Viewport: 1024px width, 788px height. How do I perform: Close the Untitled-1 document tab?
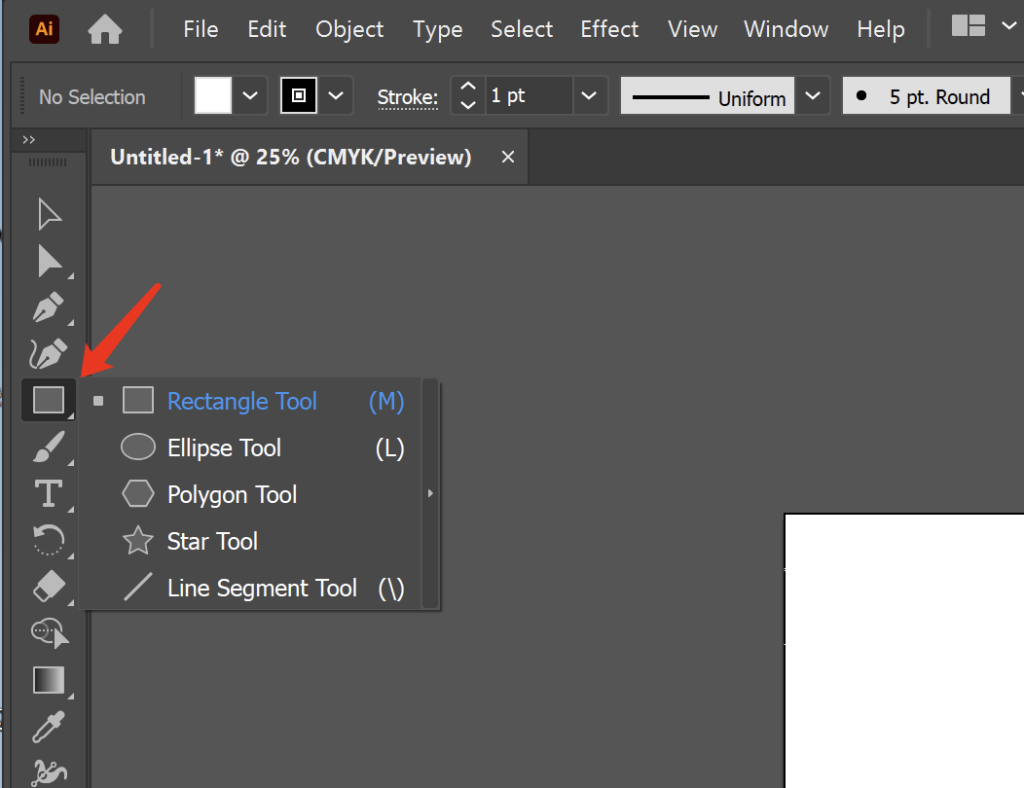pyautogui.click(x=507, y=157)
